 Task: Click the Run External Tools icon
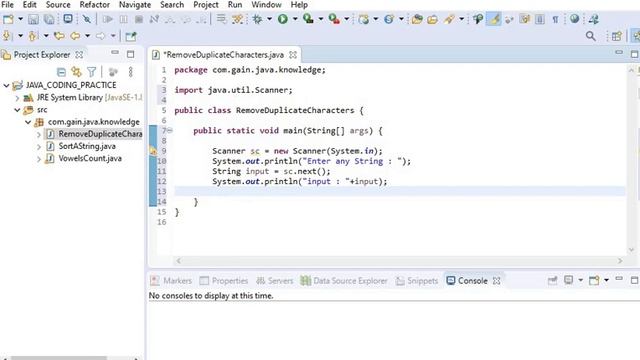pyautogui.click(x=334, y=19)
